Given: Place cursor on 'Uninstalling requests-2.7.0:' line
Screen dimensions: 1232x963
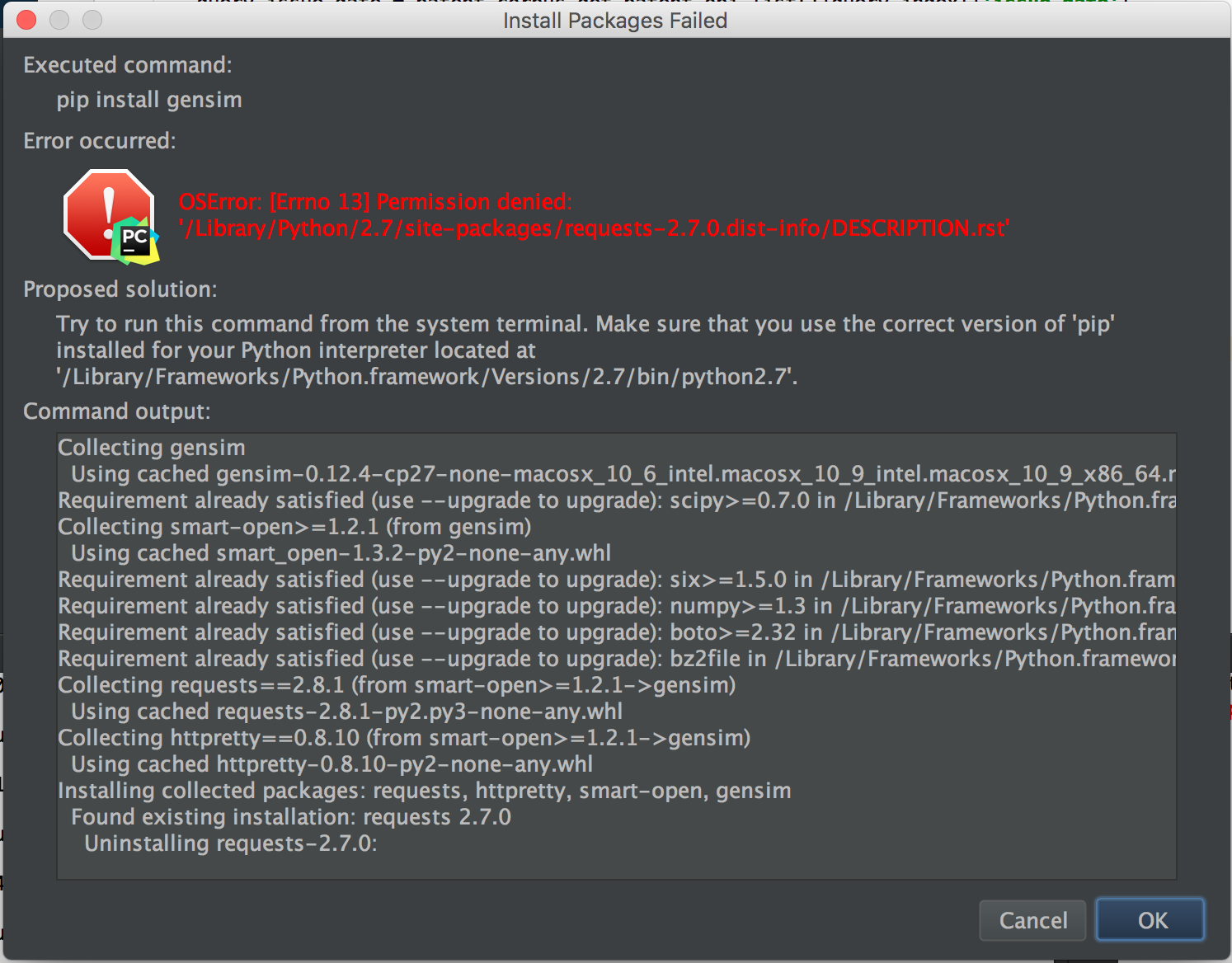Looking at the screenshot, I should pyautogui.click(x=231, y=843).
